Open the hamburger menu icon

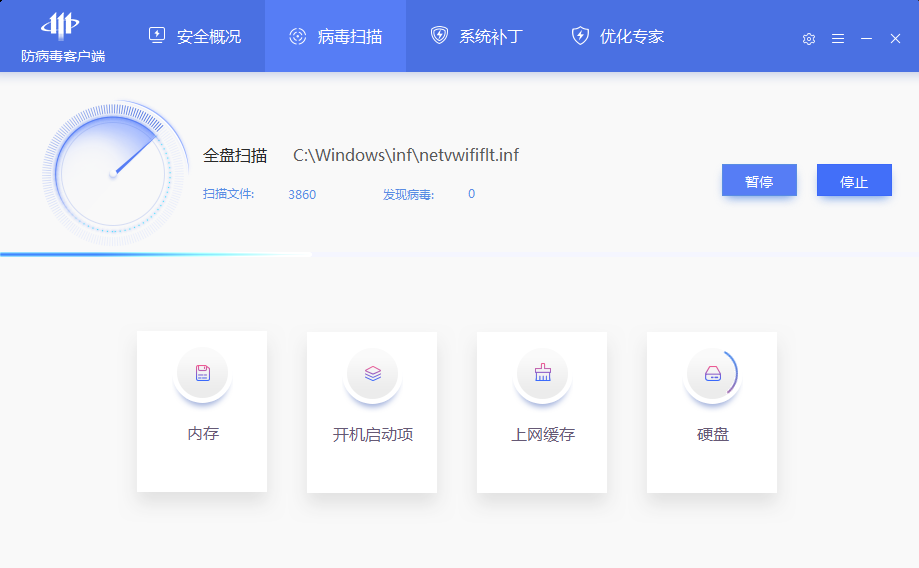pyautogui.click(x=838, y=38)
